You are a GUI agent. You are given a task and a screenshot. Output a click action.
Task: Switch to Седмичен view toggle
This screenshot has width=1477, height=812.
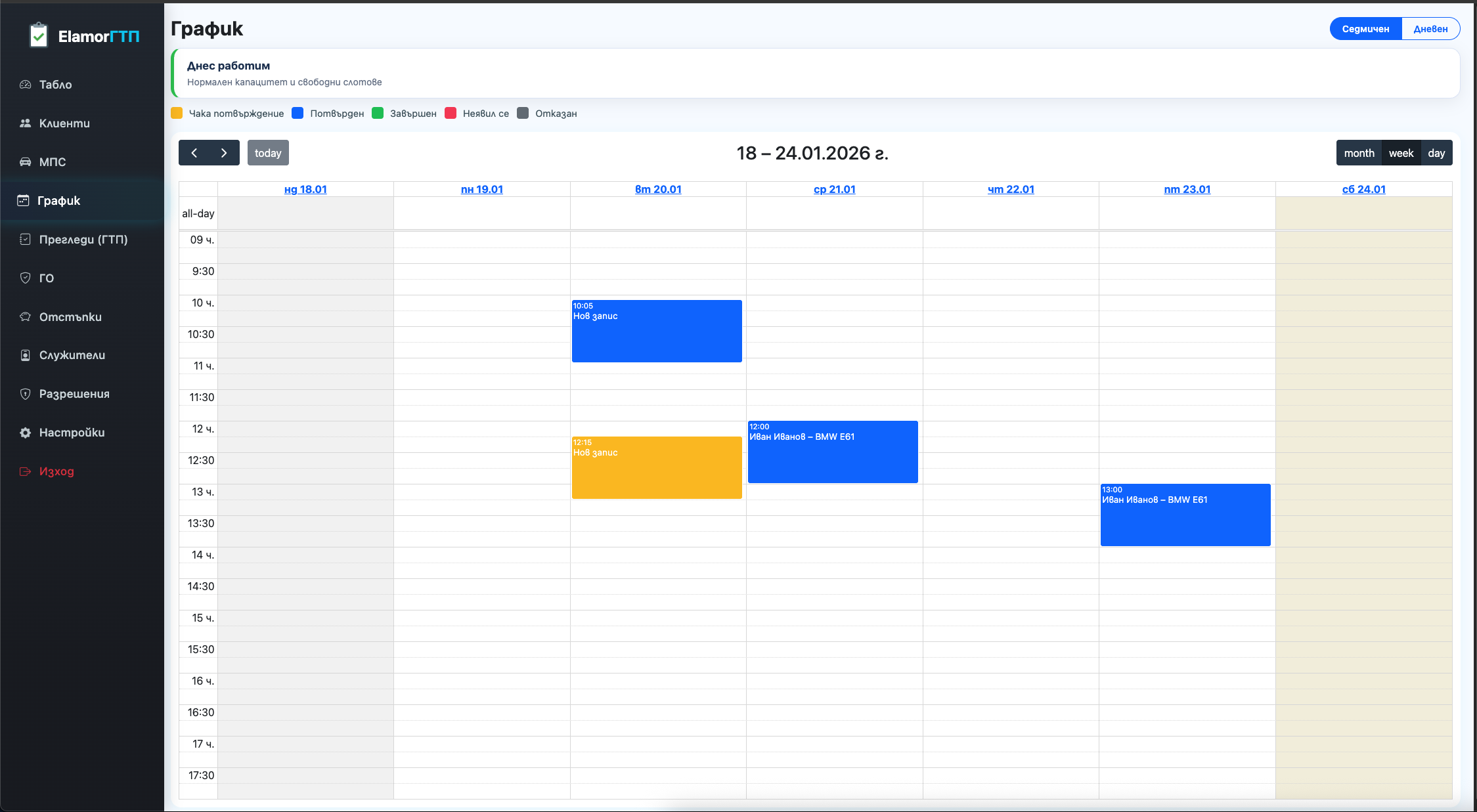1365,29
